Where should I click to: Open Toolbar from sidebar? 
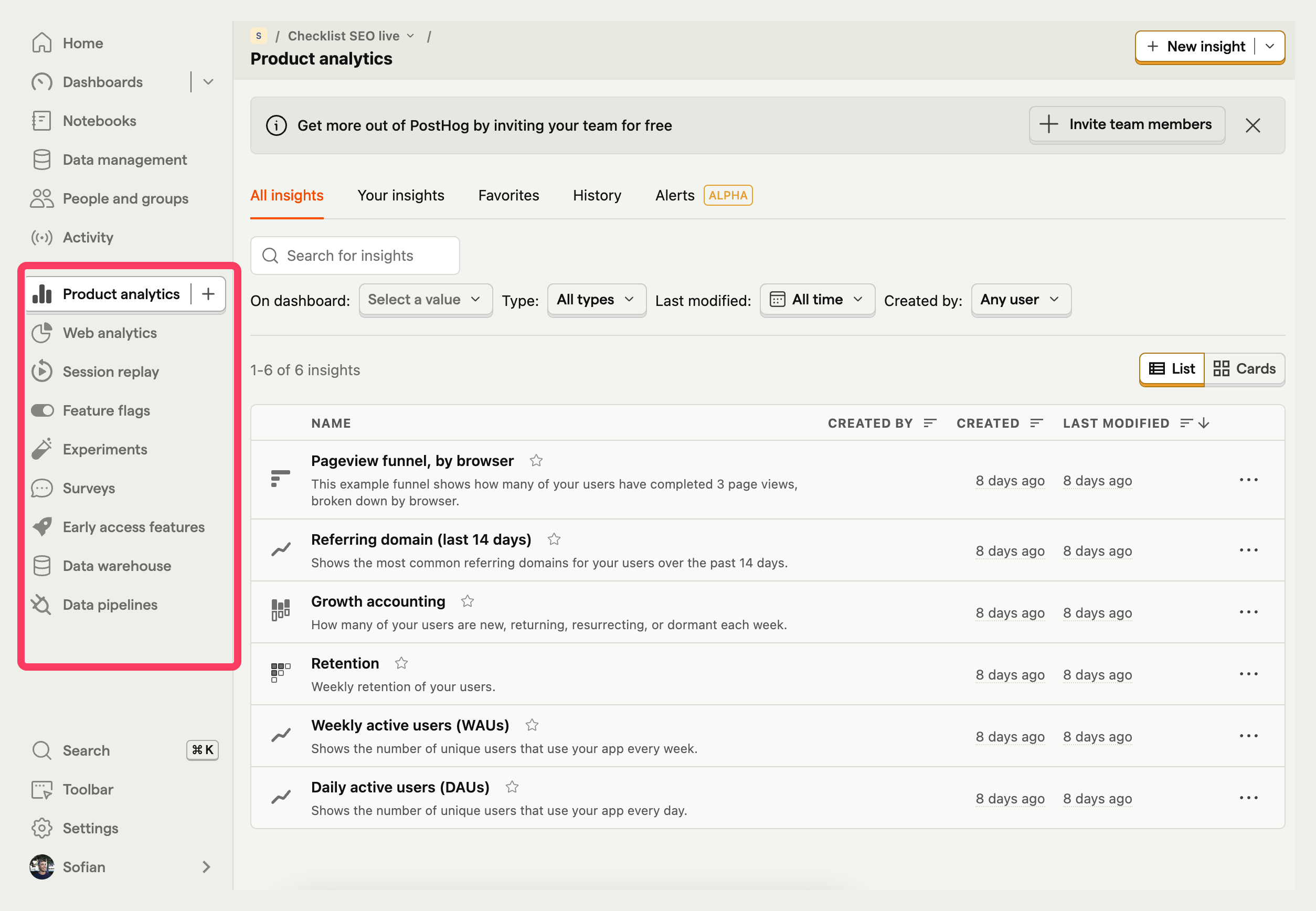pos(88,789)
